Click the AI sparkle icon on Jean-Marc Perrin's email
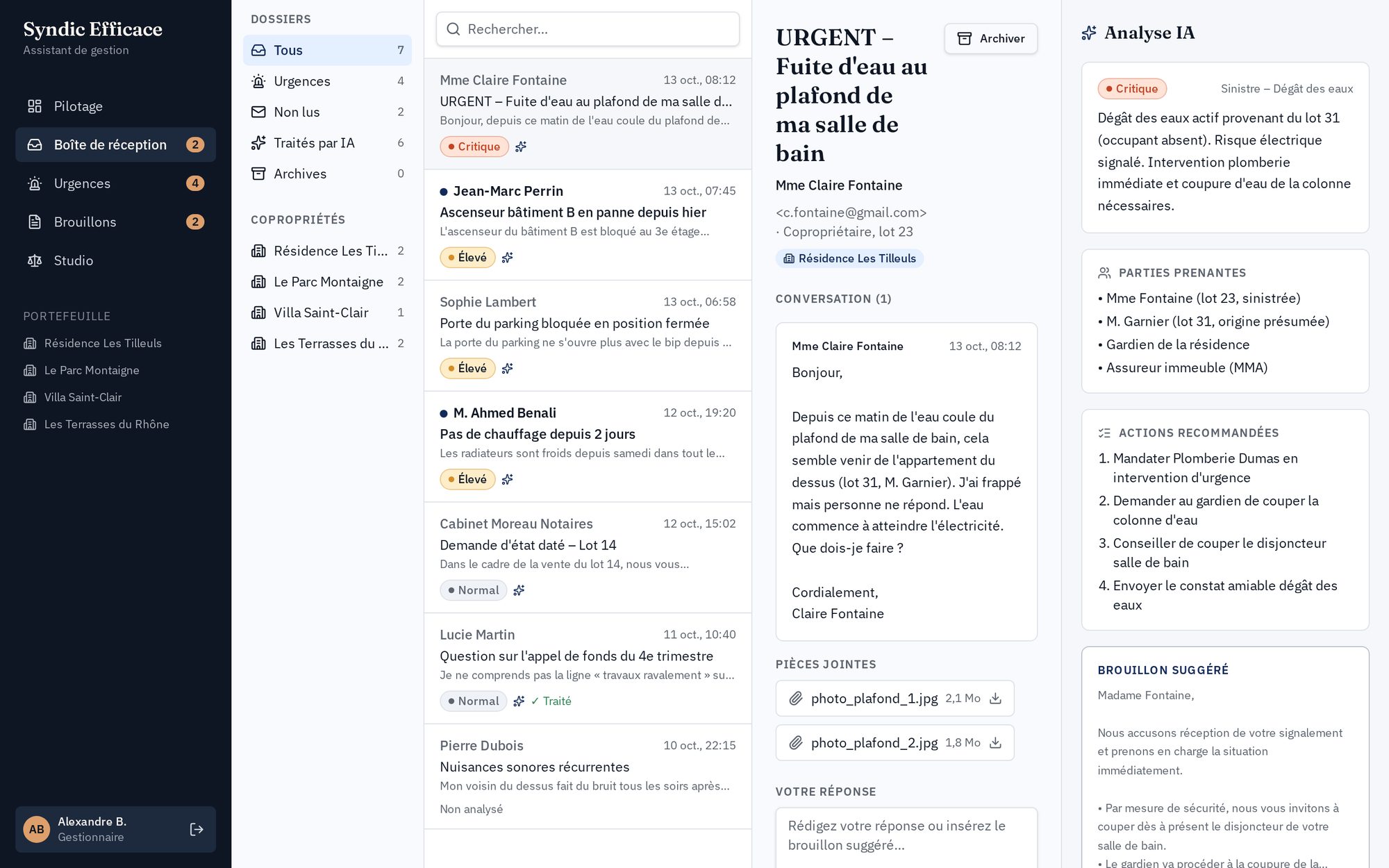Image resolution: width=1389 pixels, height=868 pixels. 508,258
